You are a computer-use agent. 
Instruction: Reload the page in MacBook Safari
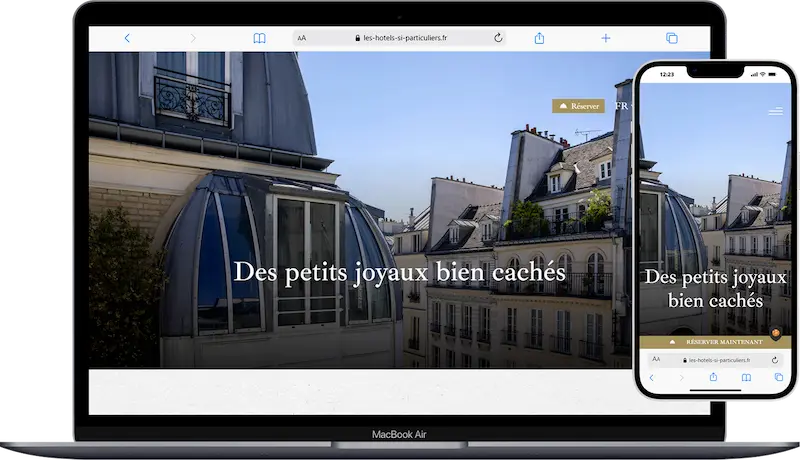(x=498, y=38)
